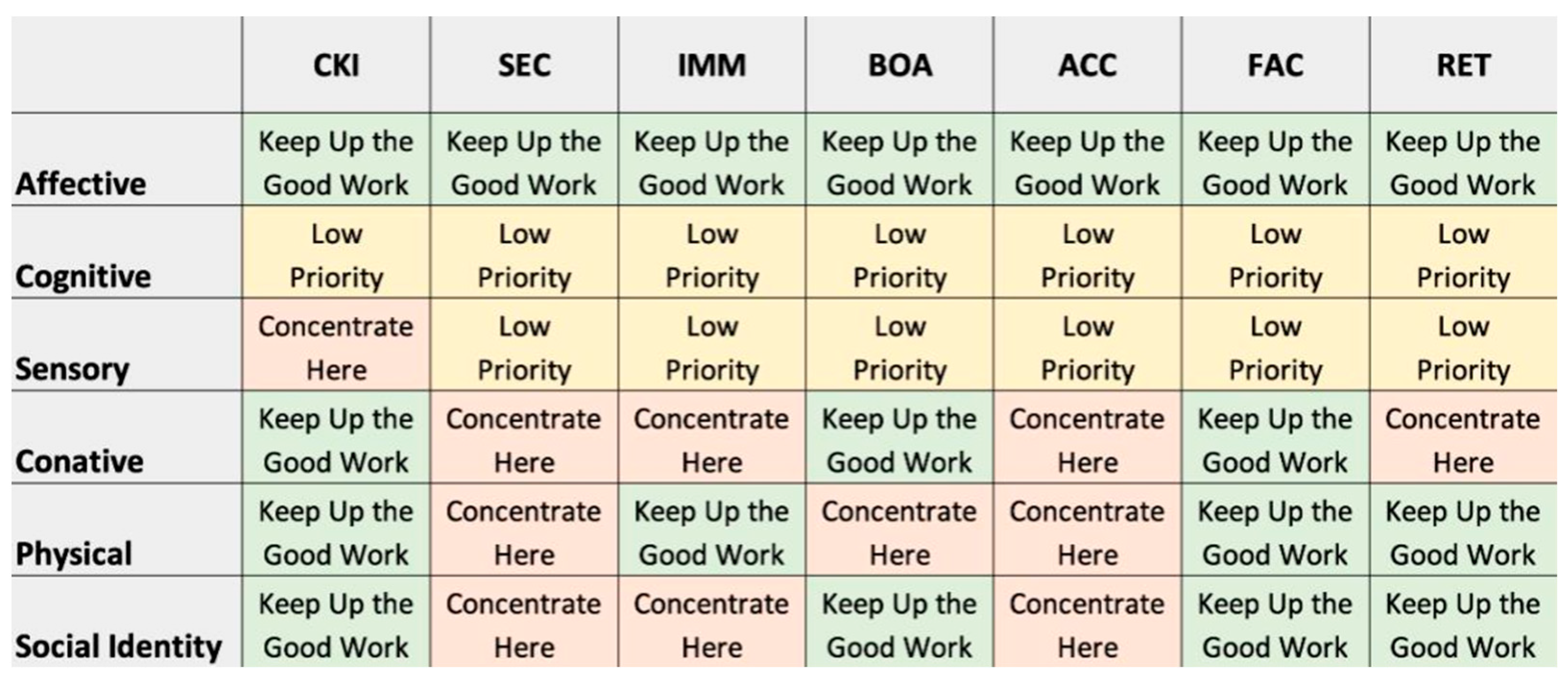This screenshot has height=683, width=1568.
Task: Click the RET column header
Action: click(x=1463, y=66)
